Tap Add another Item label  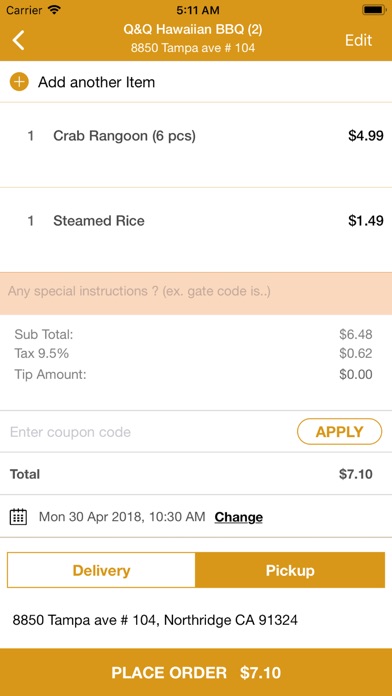click(96, 82)
